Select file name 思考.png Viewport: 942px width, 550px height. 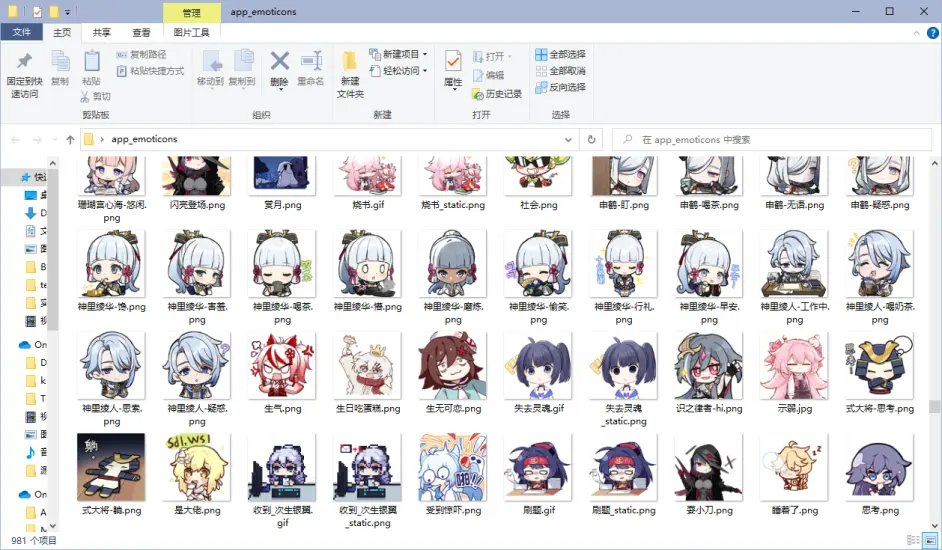tap(880, 510)
